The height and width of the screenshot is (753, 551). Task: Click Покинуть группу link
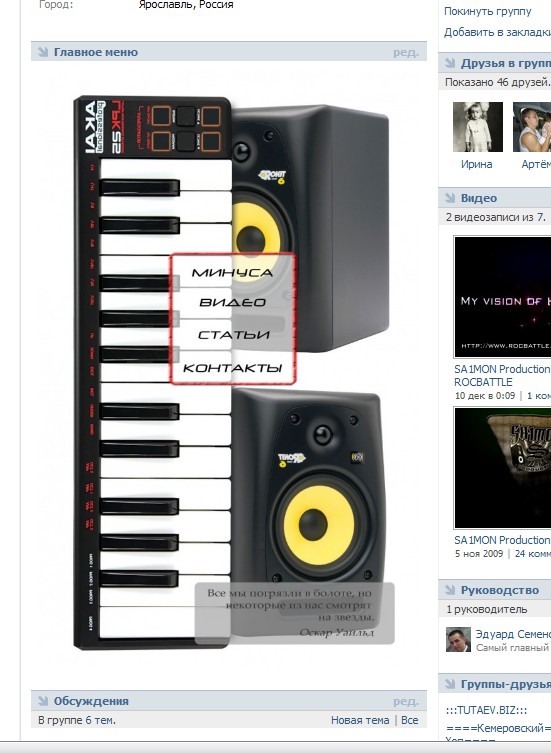coord(488,11)
